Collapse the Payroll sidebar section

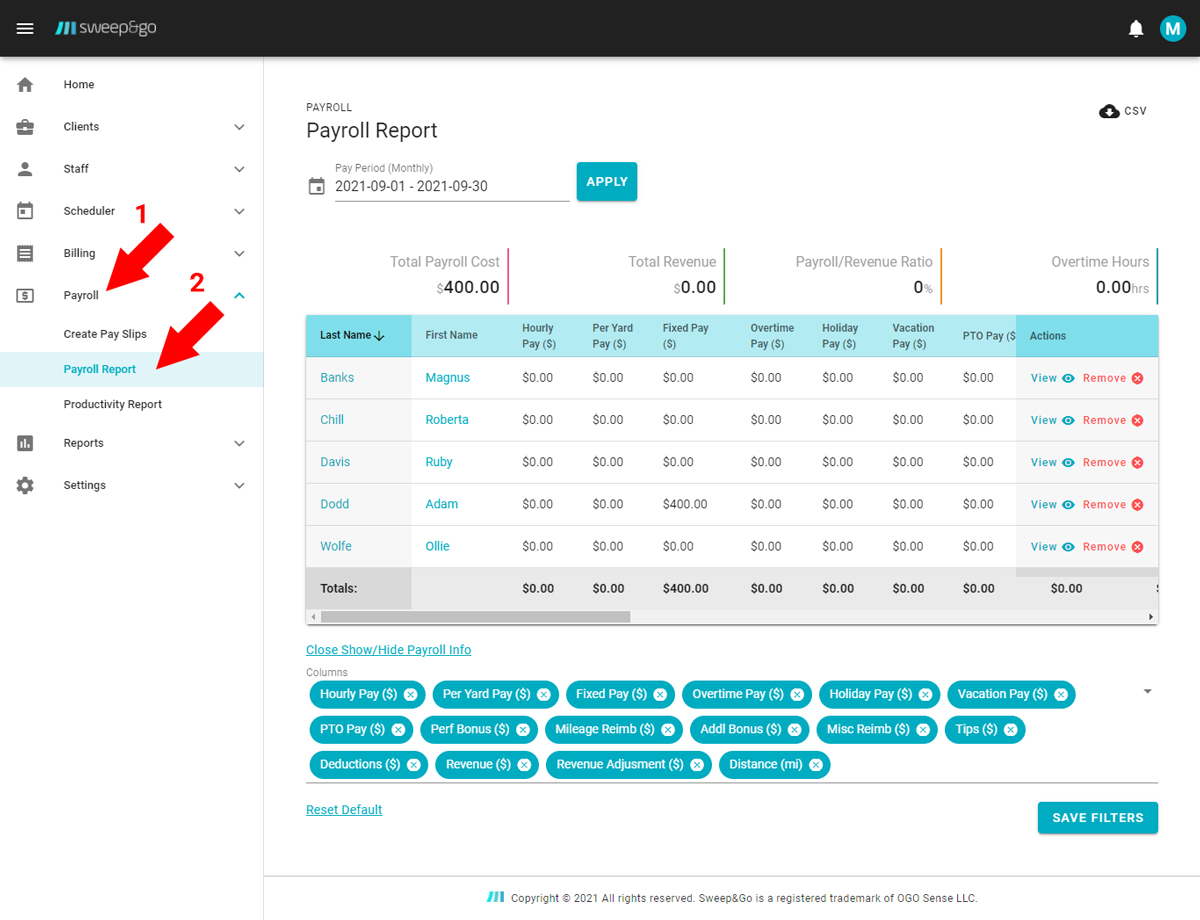[x=239, y=295]
